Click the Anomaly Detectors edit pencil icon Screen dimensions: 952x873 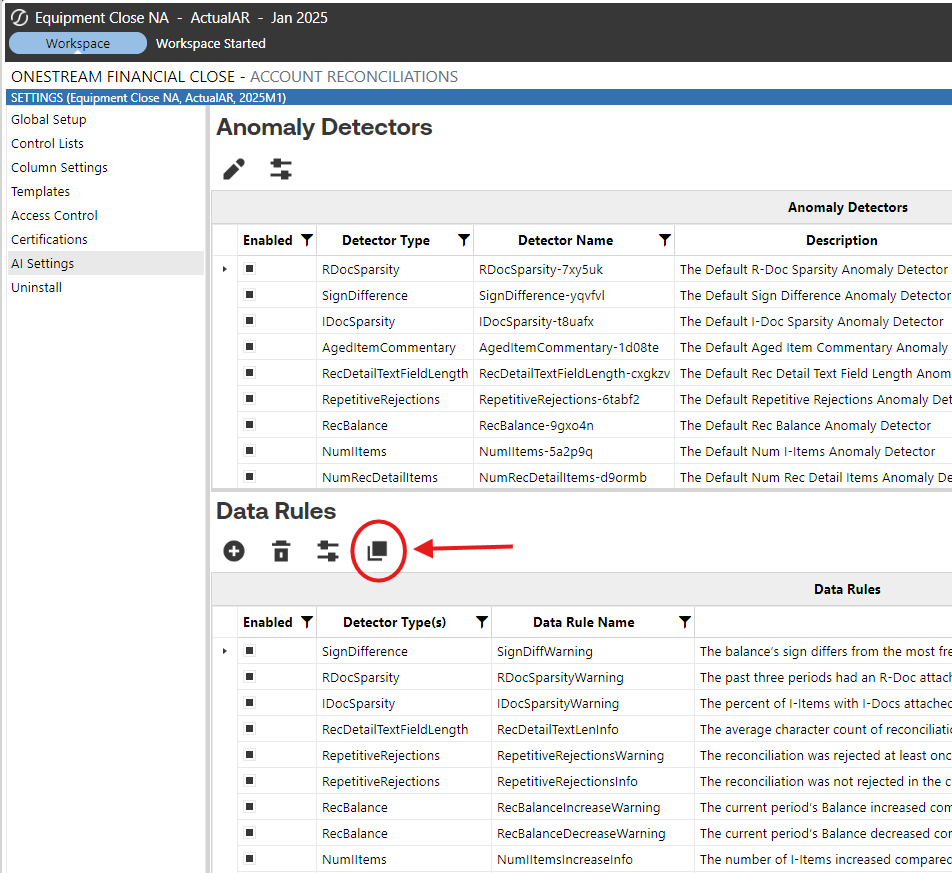click(234, 169)
